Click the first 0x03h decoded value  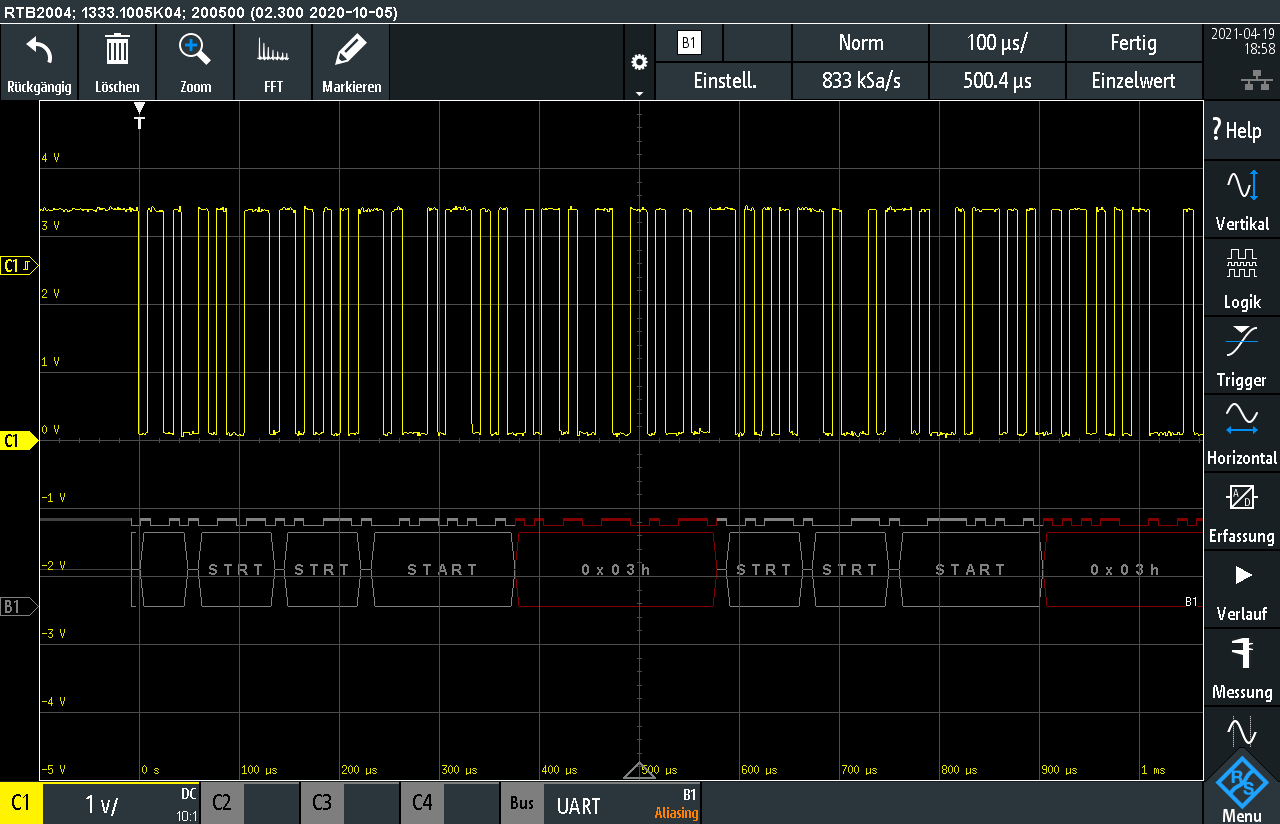[616, 570]
